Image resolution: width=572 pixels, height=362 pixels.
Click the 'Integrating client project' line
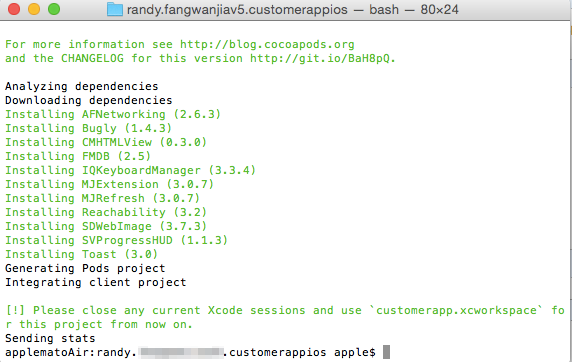click(96, 282)
